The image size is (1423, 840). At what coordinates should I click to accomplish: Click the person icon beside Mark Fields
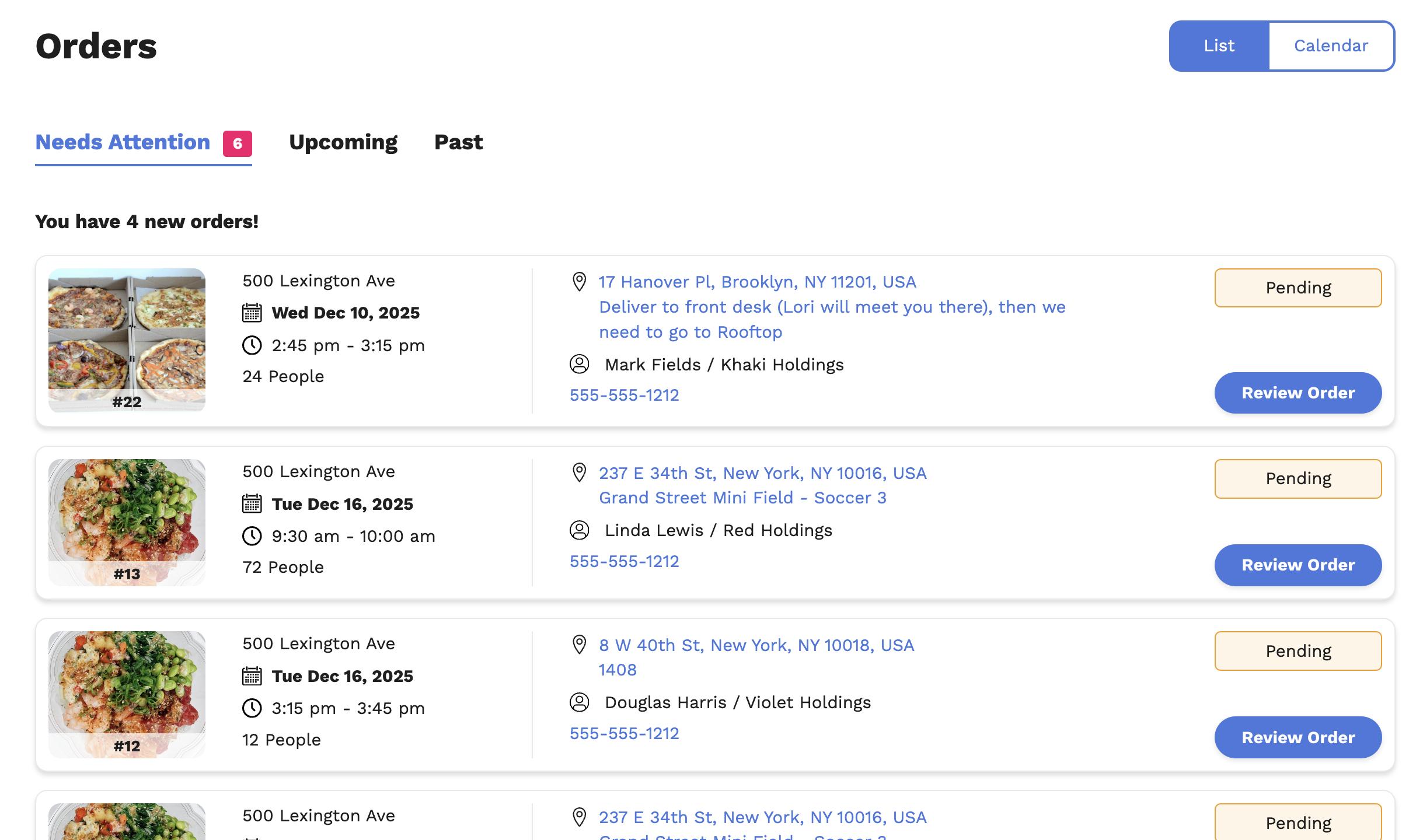(x=579, y=365)
